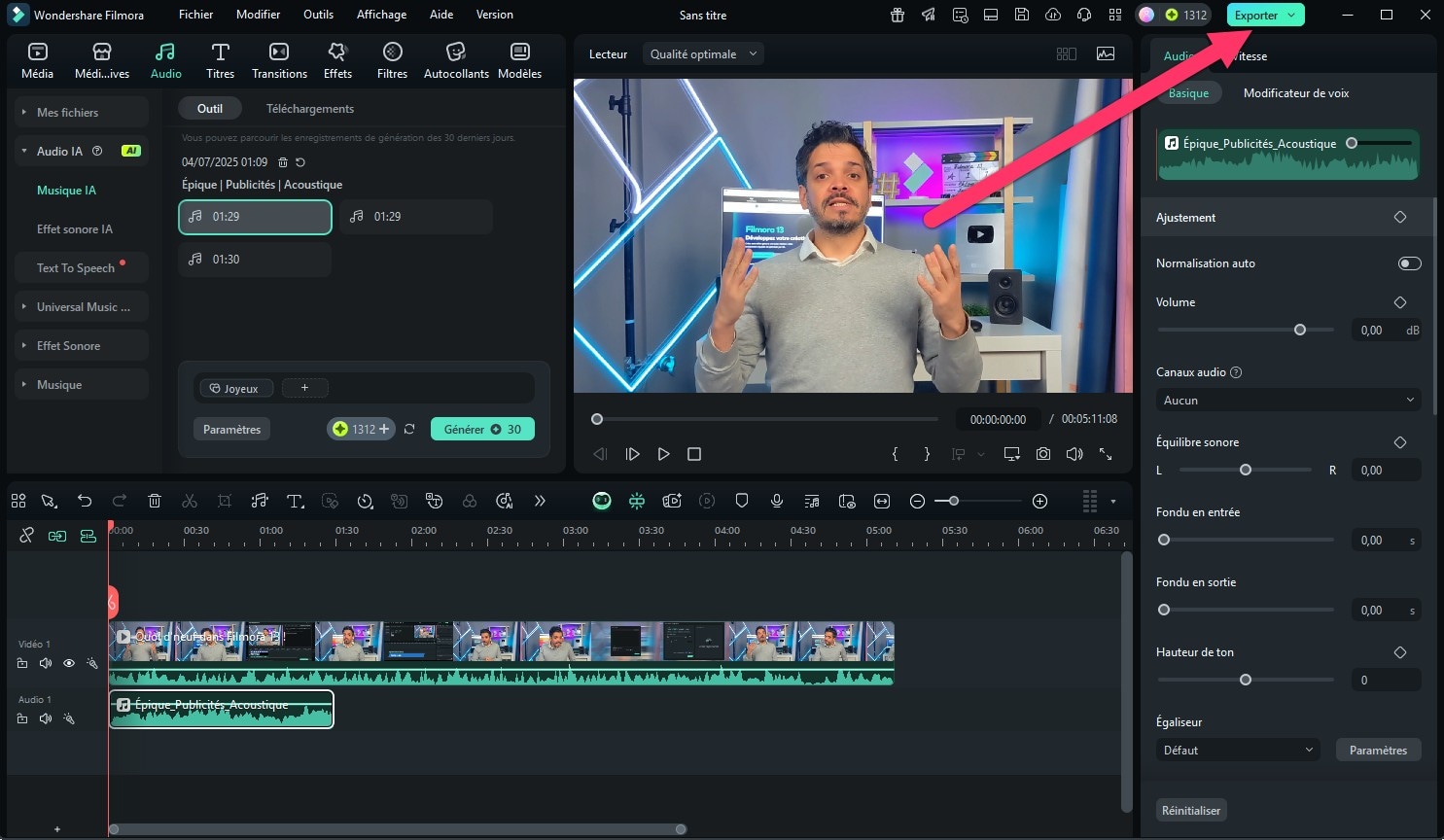The image size is (1444, 840).
Task: Open the Fichier menu
Action: pos(195,15)
